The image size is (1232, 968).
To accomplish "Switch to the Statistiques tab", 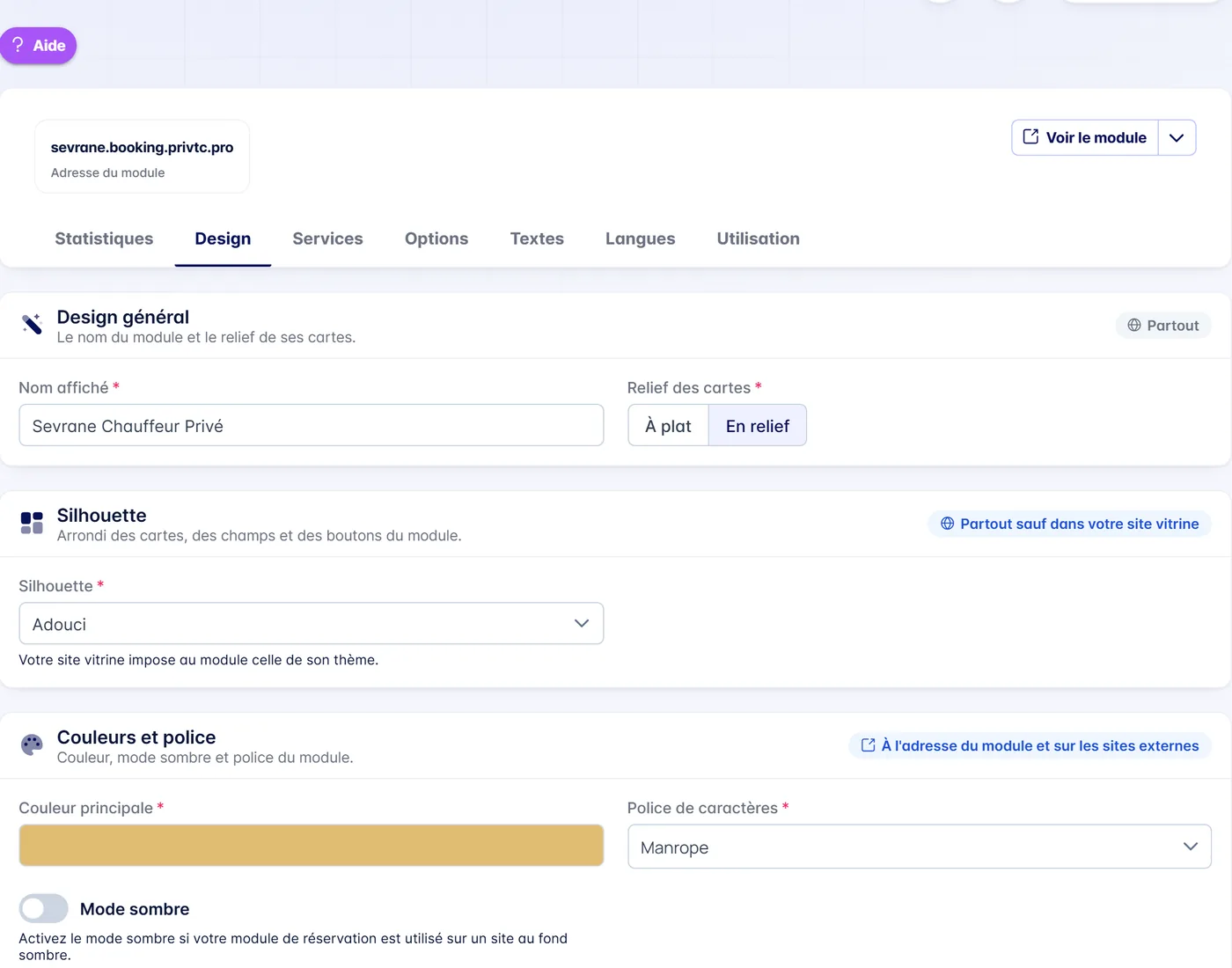I will [104, 238].
